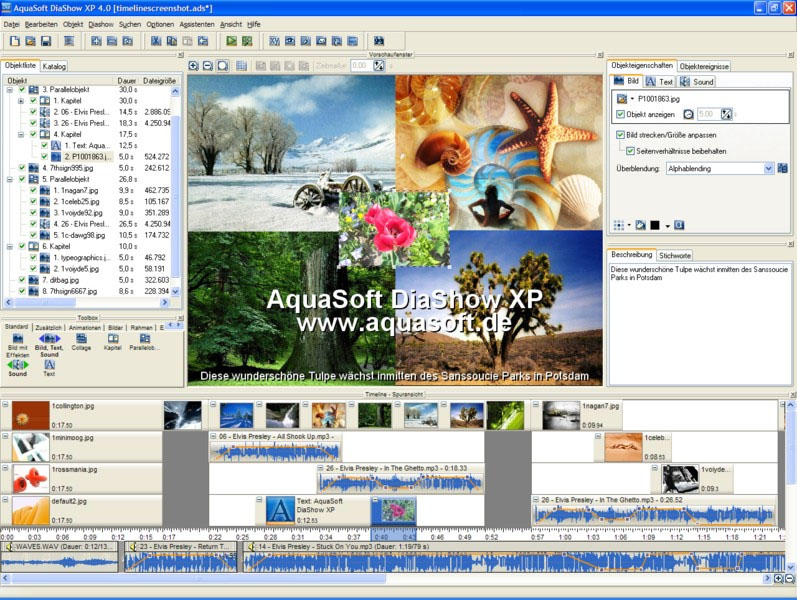Screen dimensions: 797x600
Task: Open the Stichworte tab
Action: 674,255
